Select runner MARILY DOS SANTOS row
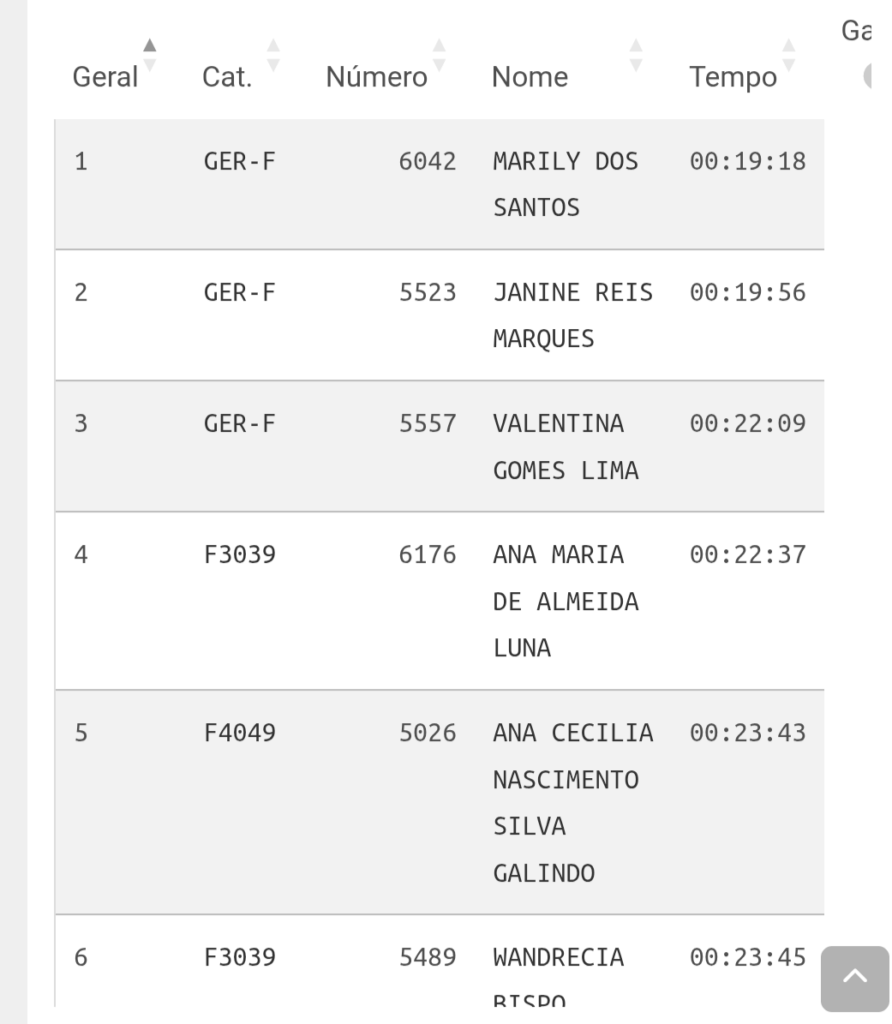 point(439,184)
